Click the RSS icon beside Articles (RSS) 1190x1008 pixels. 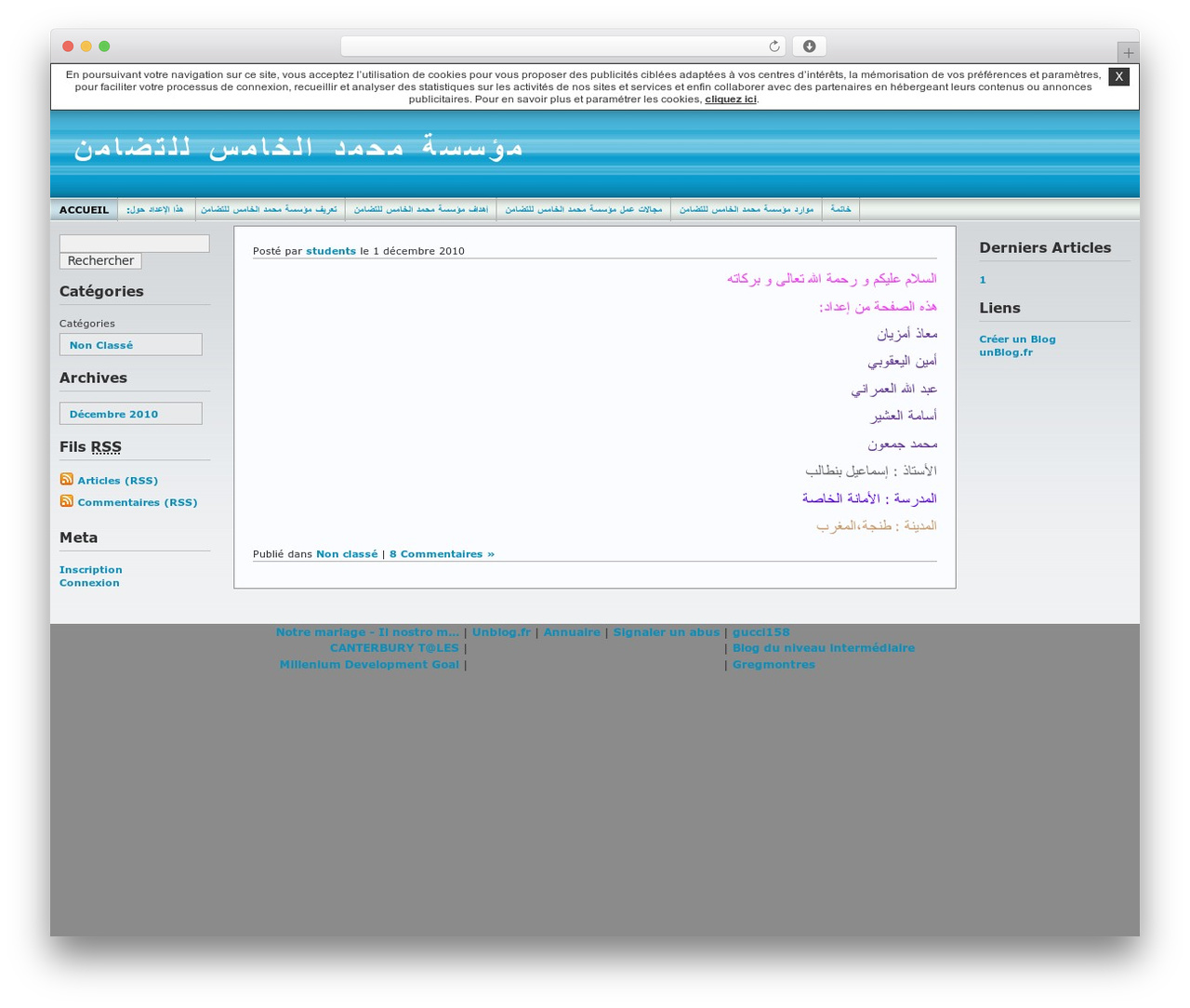point(67,479)
